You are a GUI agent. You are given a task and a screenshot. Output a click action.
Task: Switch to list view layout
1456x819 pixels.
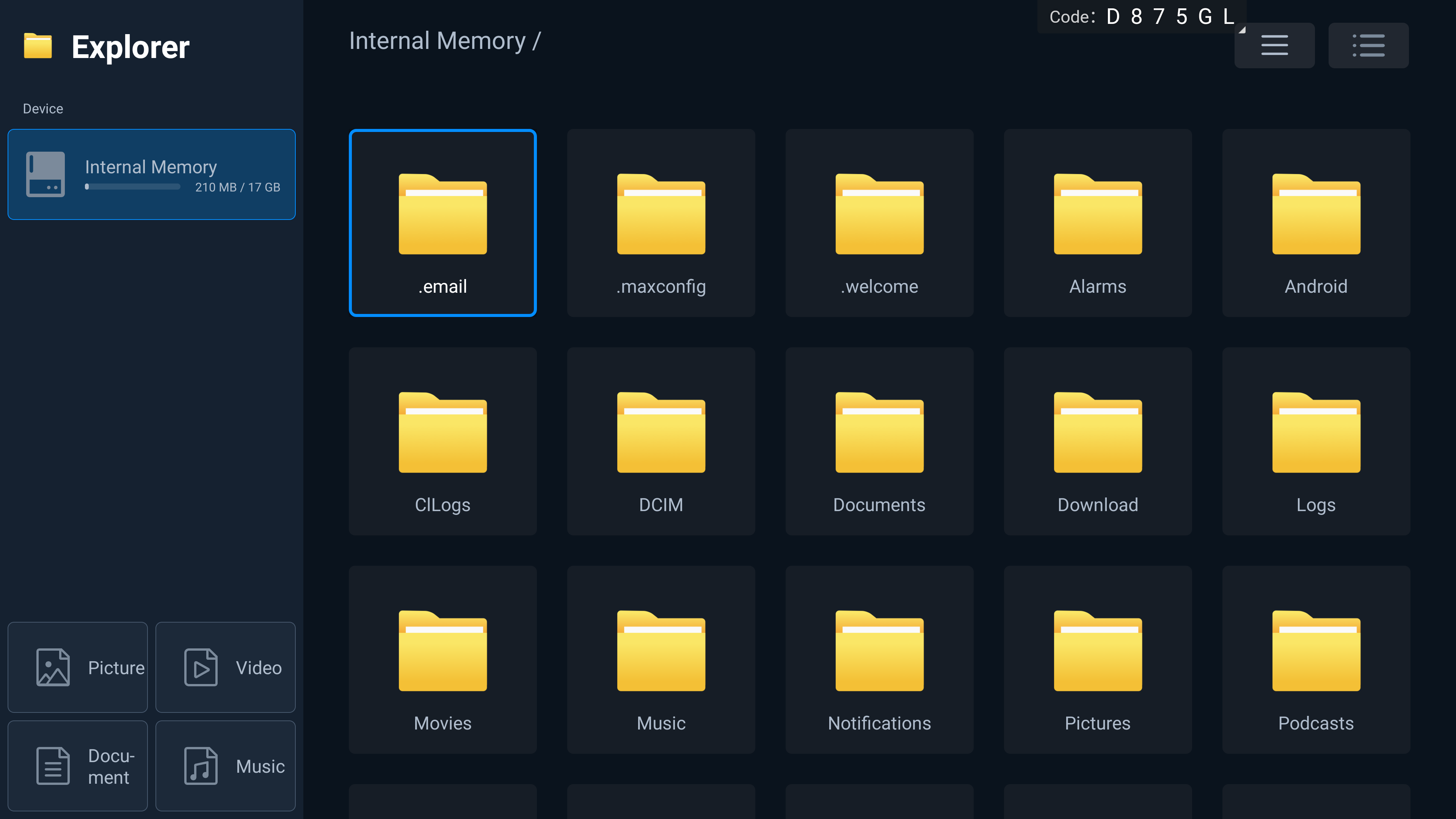(x=1368, y=45)
